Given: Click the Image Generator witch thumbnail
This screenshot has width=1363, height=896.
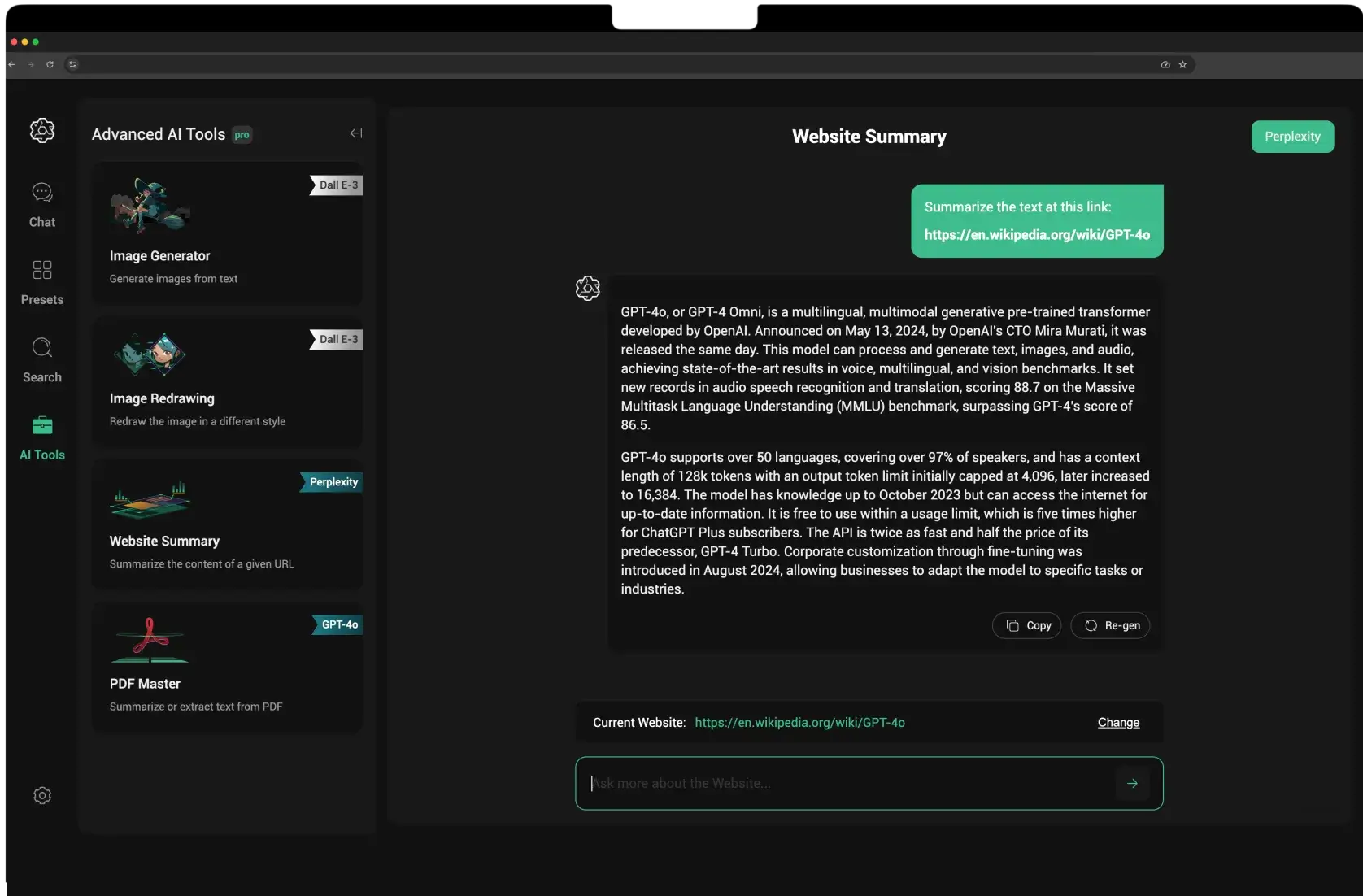Looking at the screenshot, I should click(x=150, y=206).
